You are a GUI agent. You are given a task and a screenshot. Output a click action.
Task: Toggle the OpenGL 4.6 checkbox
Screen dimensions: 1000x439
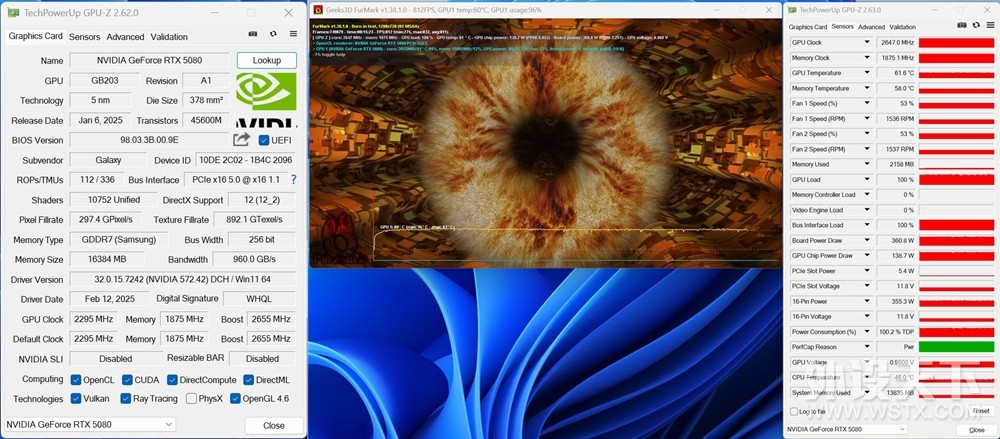click(x=235, y=399)
